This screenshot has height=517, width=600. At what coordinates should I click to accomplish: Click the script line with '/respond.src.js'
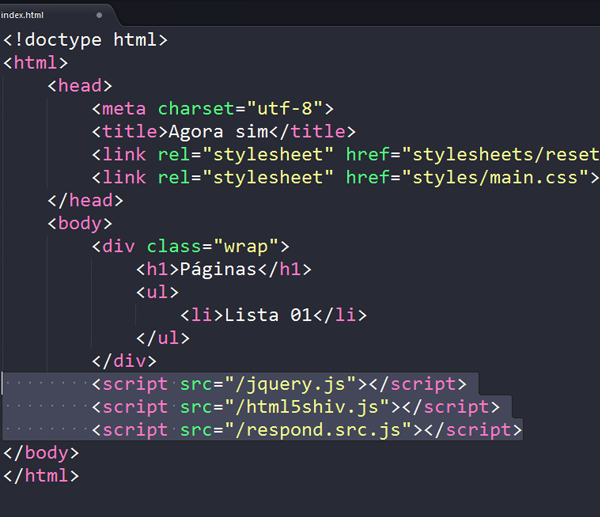click(307, 430)
